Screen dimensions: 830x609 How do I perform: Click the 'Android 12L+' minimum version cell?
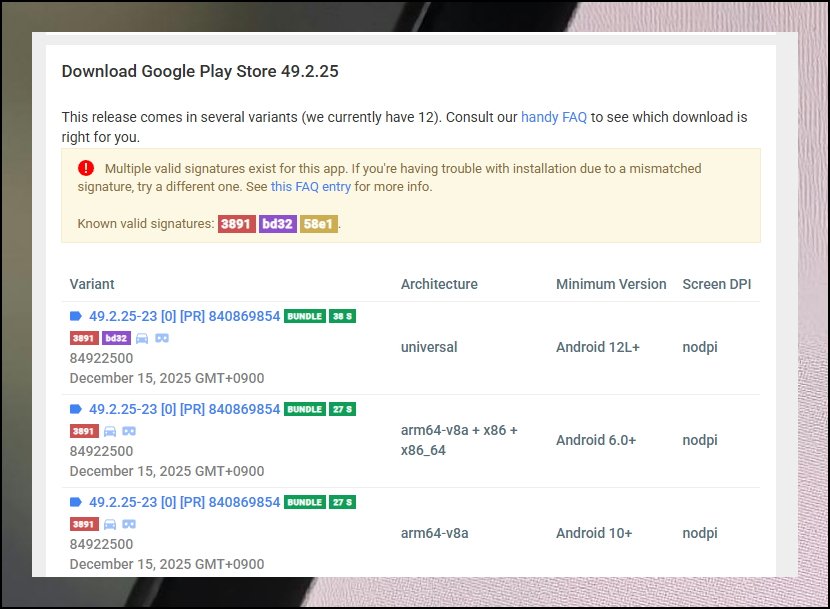[x=598, y=347]
